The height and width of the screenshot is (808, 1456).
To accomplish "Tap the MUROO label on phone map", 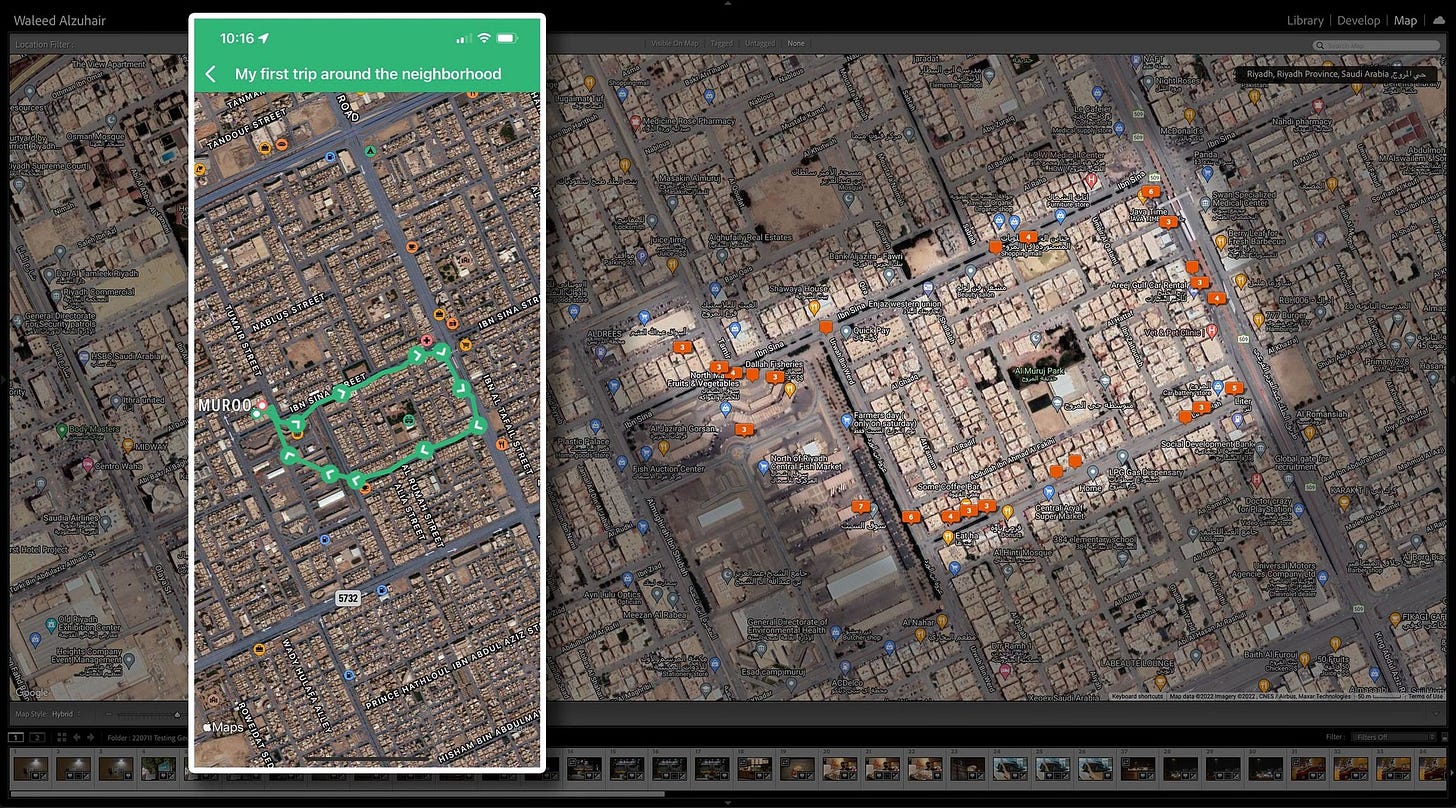I will tap(224, 405).
